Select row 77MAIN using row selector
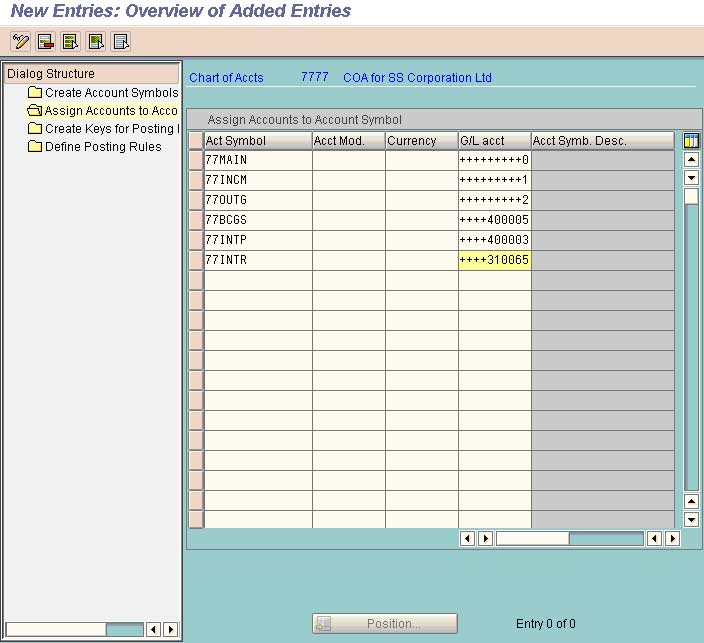The width and height of the screenshot is (704, 643). (196, 160)
